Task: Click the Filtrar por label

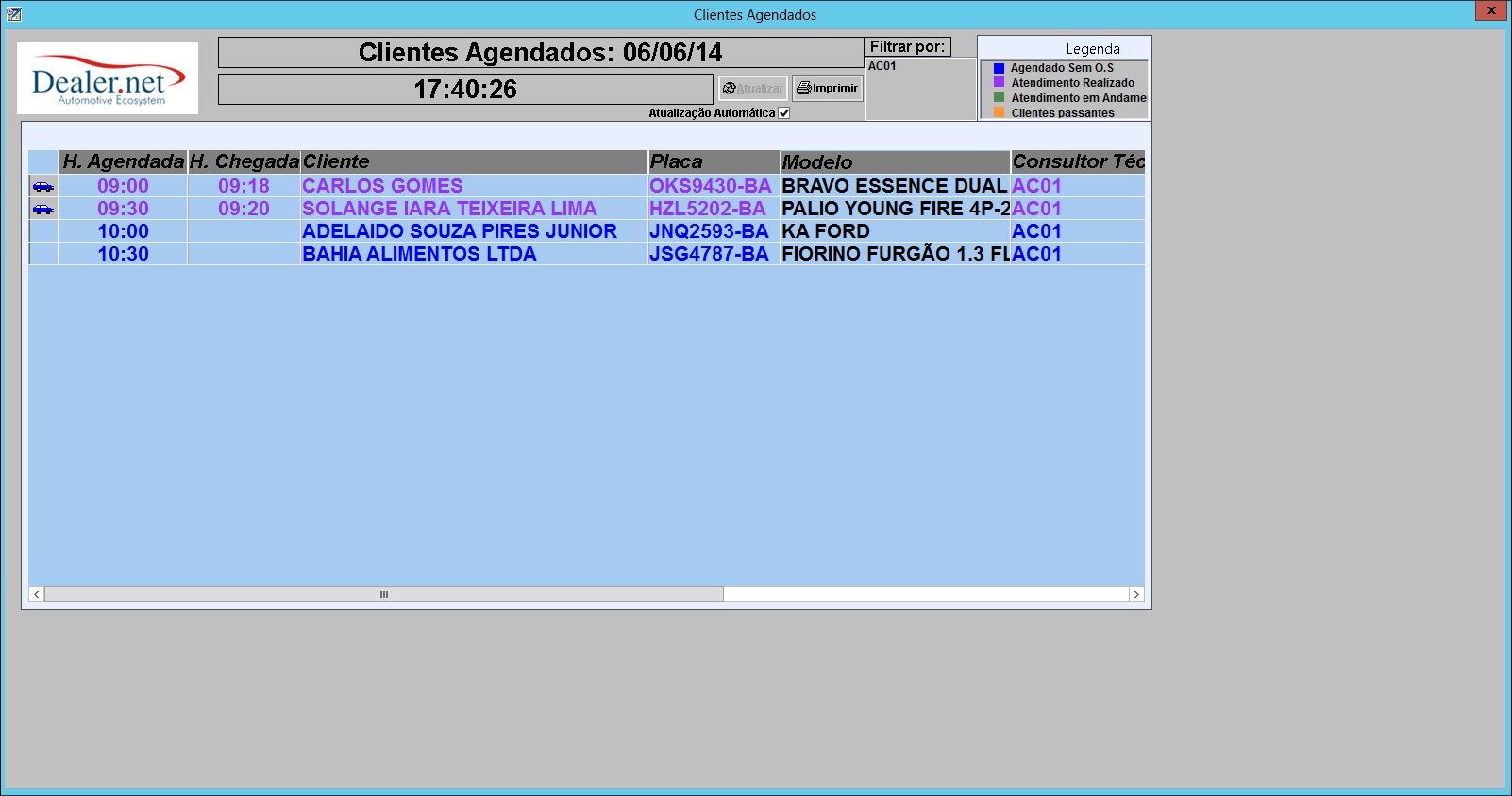Action: point(907,46)
